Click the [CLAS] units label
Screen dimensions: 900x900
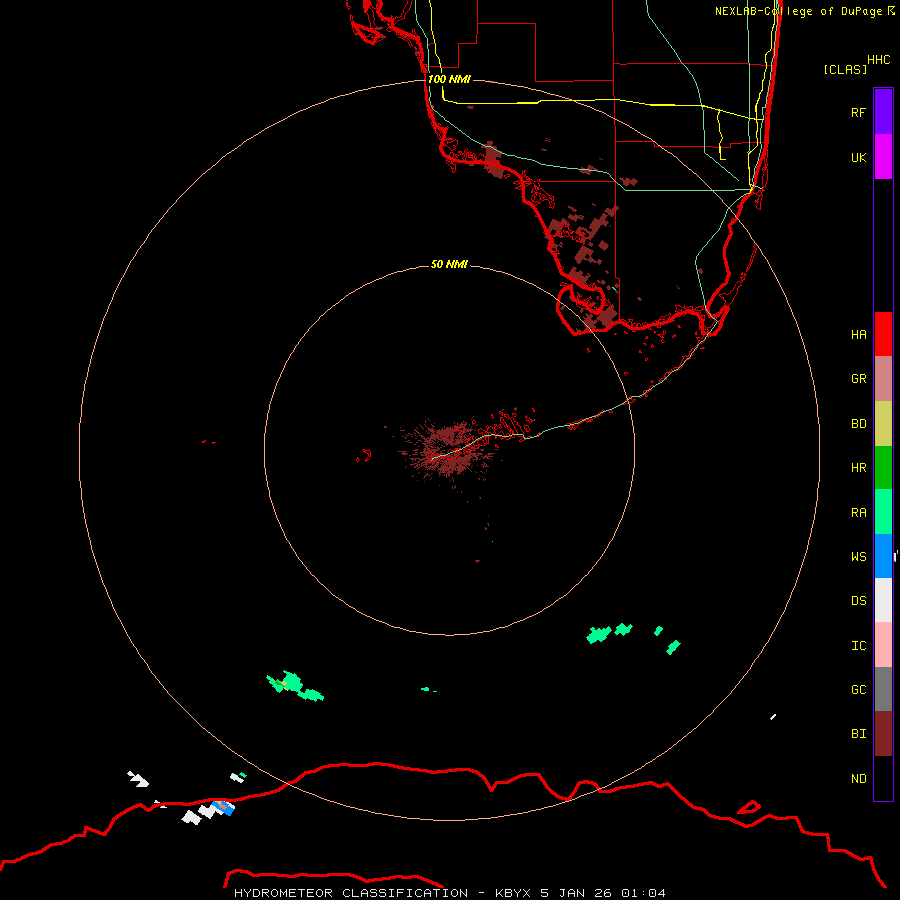pyautogui.click(x=845, y=69)
